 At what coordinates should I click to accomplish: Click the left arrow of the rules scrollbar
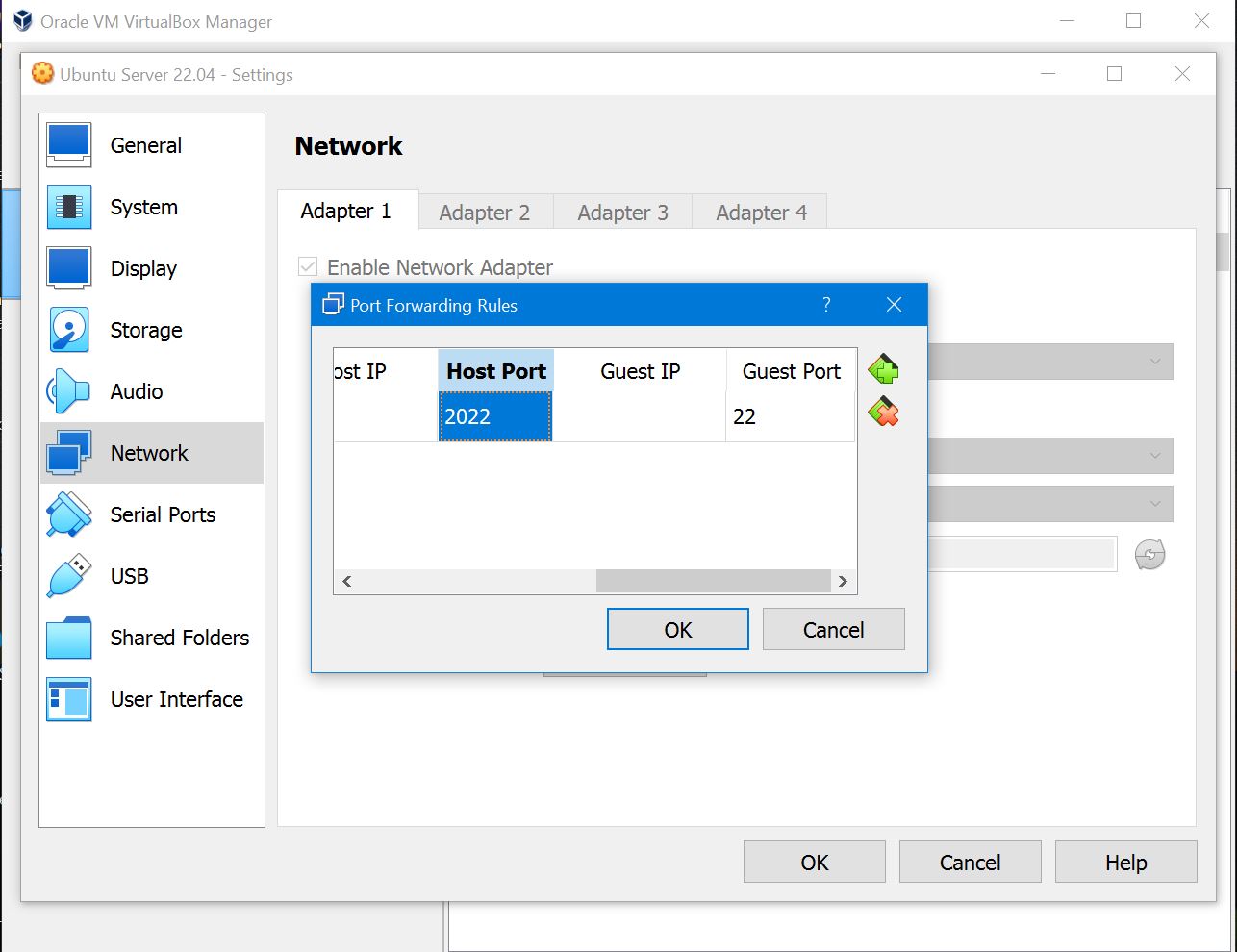(x=346, y=581)
